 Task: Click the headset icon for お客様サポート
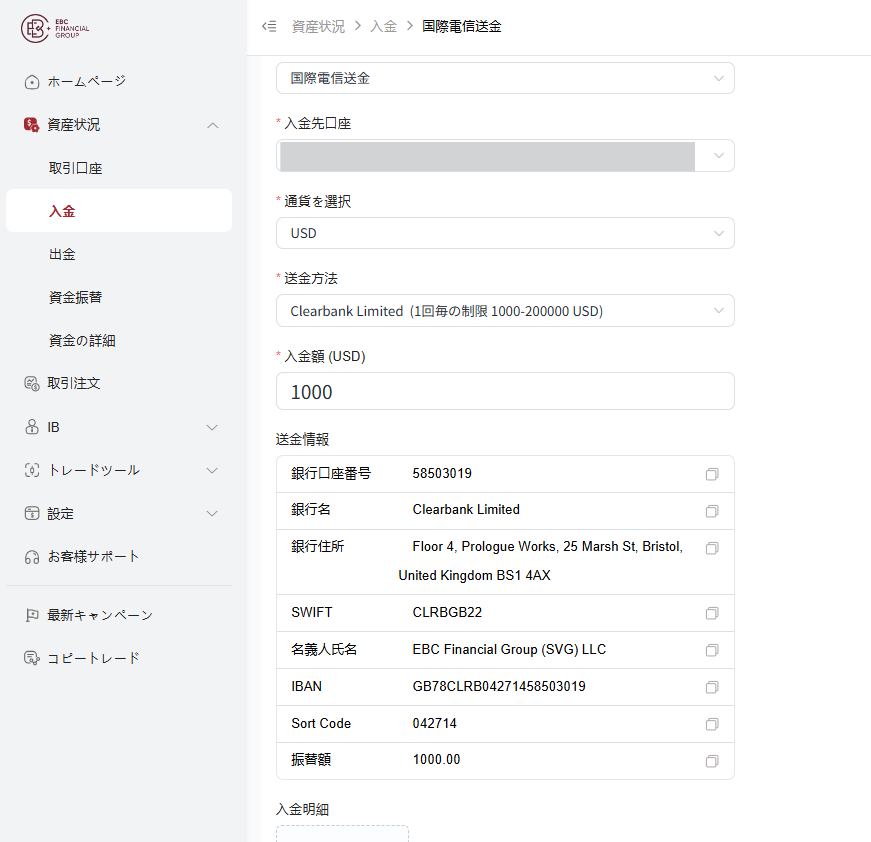pyautogui.click(x=32, y=557)
